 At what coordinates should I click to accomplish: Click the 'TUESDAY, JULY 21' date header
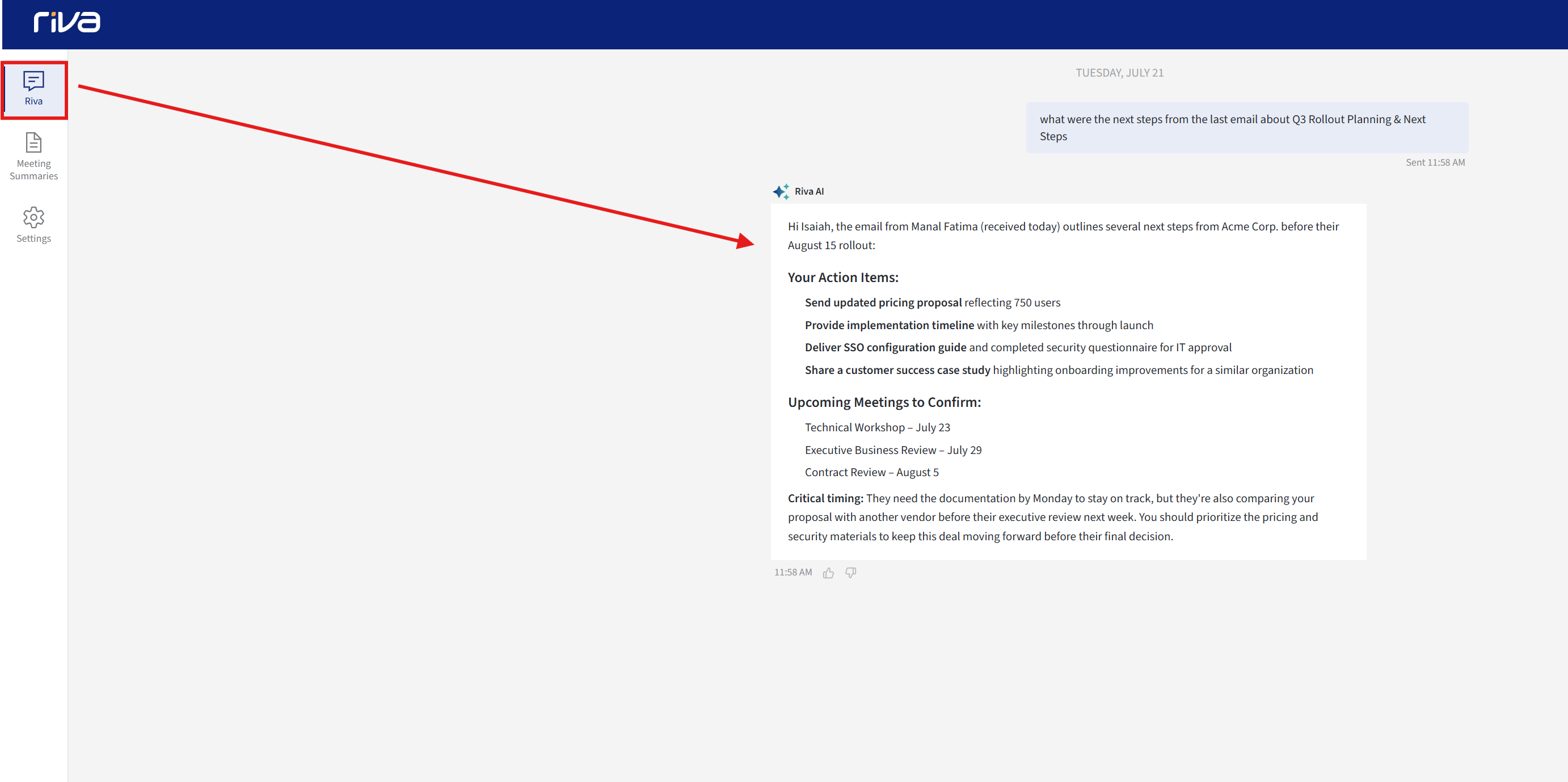(1119, 73)
